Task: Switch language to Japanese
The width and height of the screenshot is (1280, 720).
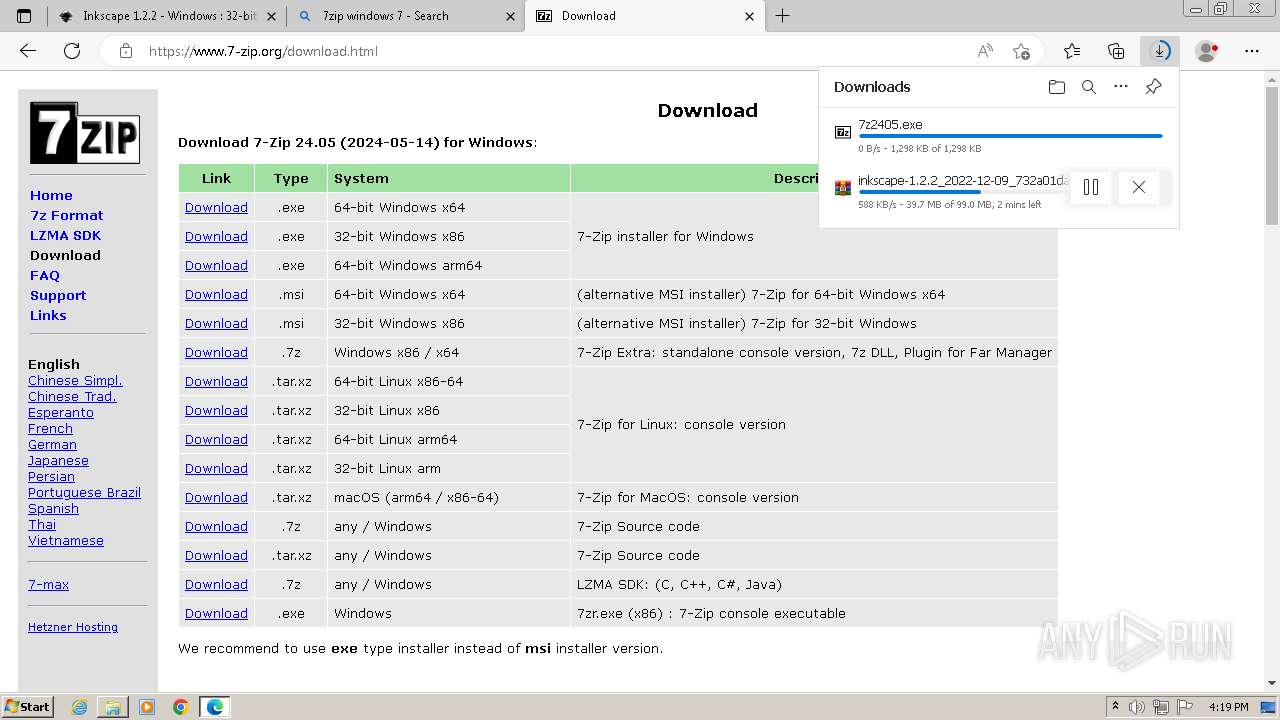Action: 58,460
